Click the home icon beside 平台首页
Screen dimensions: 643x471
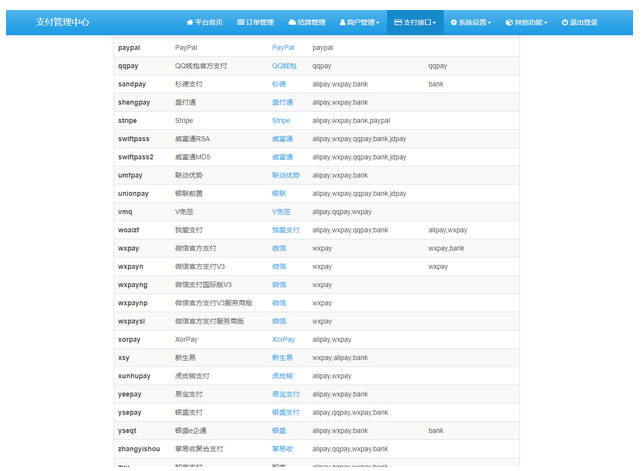190,21
